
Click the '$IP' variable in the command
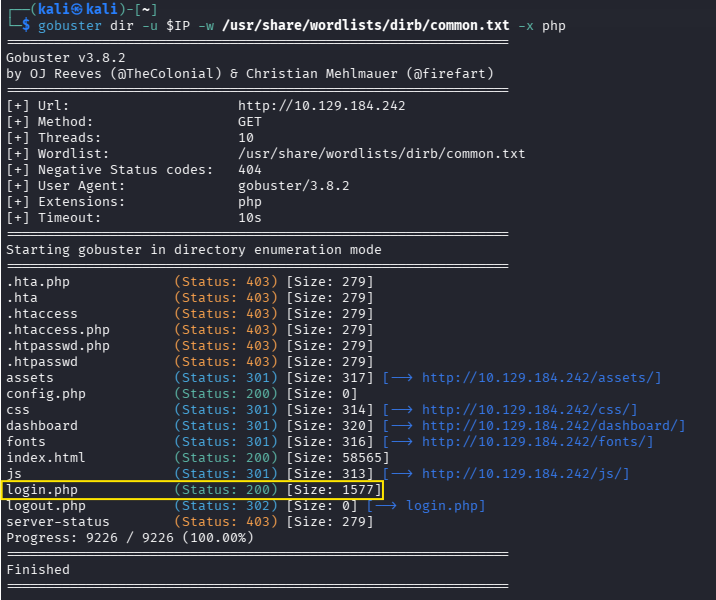[x=178, y=26]
